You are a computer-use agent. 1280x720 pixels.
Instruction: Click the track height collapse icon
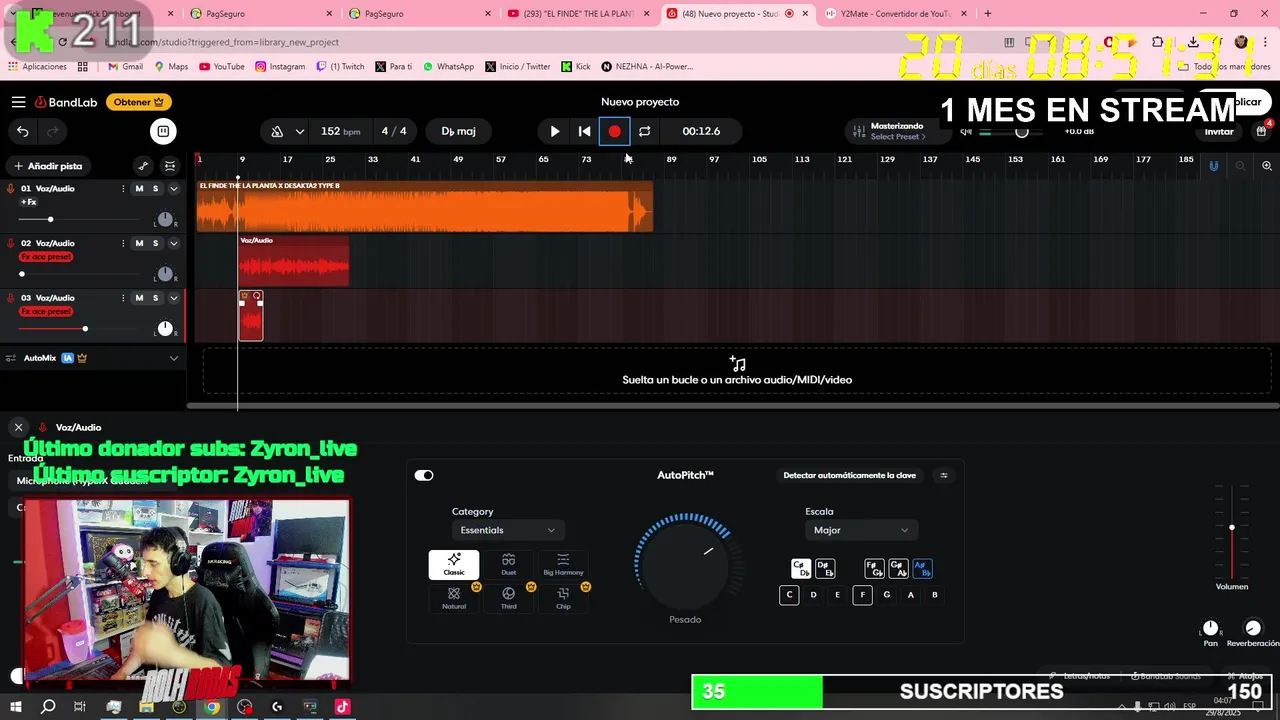[170, 166]
